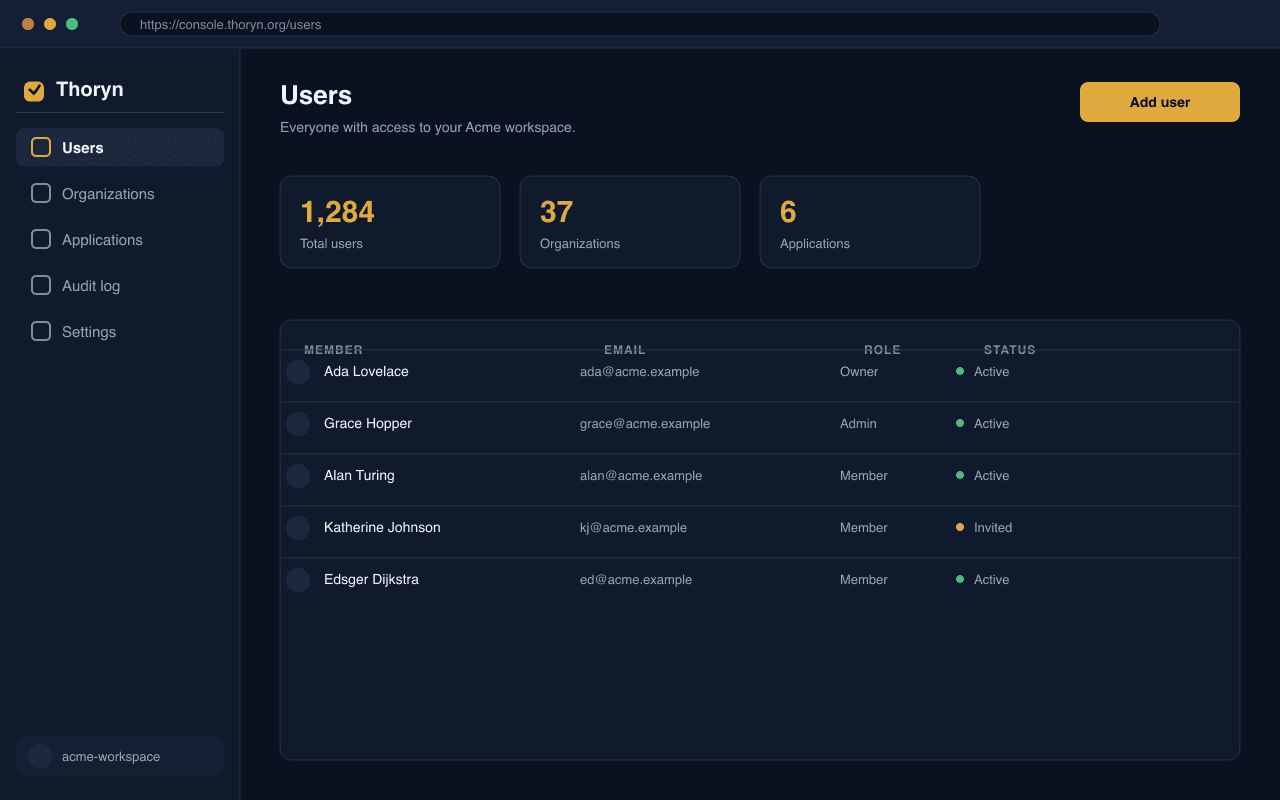The width and height of the screenshot is (1280, 800).
Task: Click the Applications stat card showing 6
Action: tap(870, 222)
